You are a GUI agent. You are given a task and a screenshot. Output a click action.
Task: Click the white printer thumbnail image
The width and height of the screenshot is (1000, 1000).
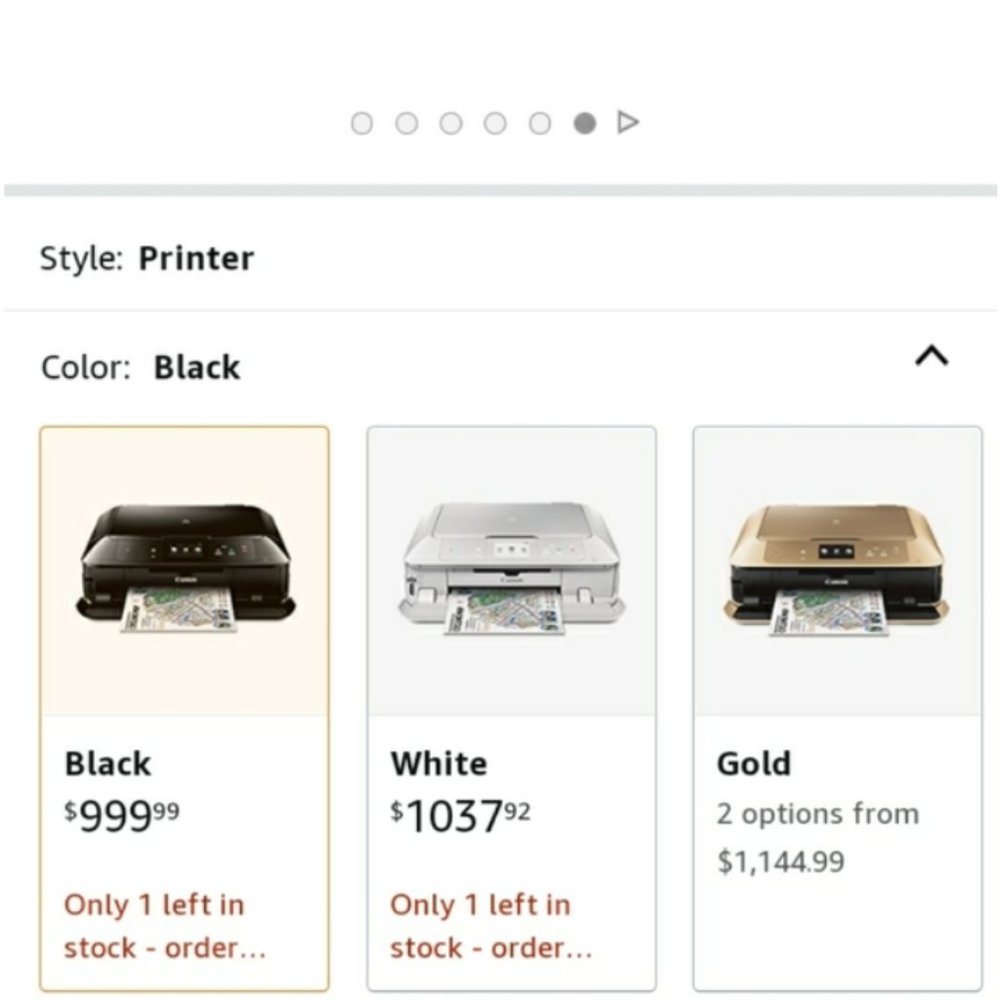click(x=511, y=569)
